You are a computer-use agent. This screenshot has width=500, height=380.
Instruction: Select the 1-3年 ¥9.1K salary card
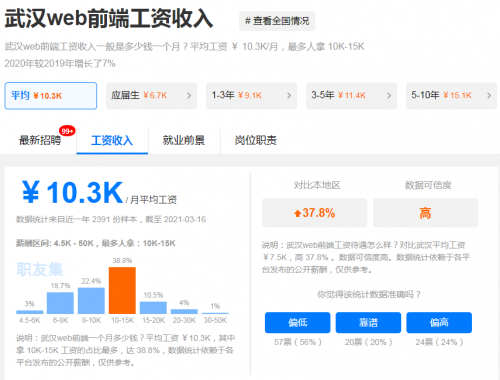click(x=251, y=96)
